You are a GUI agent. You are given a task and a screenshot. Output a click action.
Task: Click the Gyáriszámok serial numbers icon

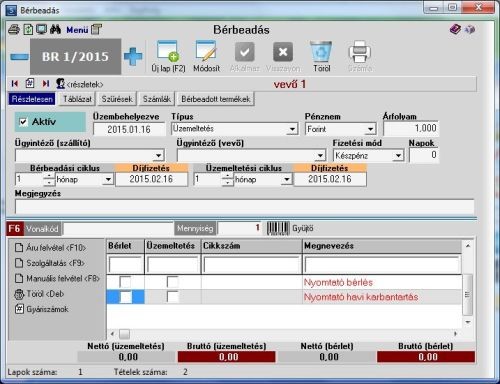(19, 309)
